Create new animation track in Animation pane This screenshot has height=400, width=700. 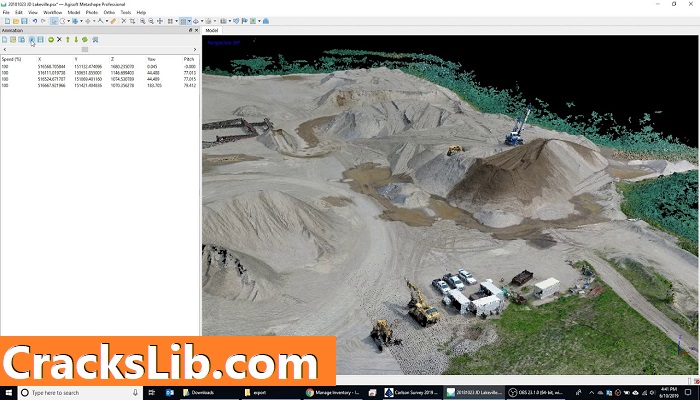[x=4, y=40]
